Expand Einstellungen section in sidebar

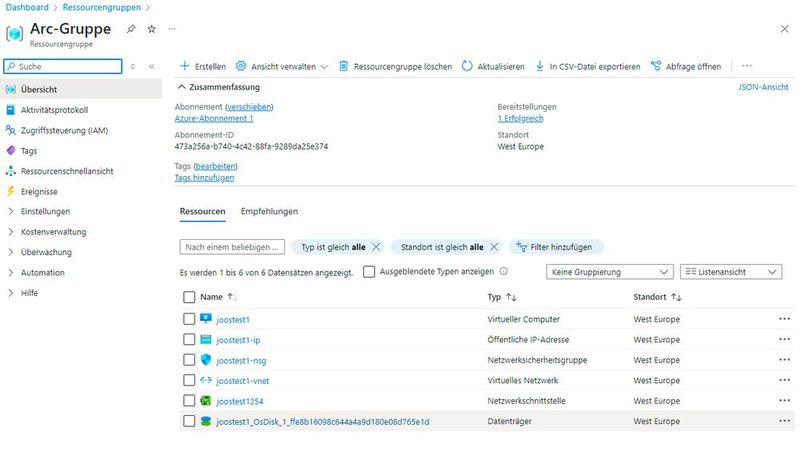pos(11,211)
